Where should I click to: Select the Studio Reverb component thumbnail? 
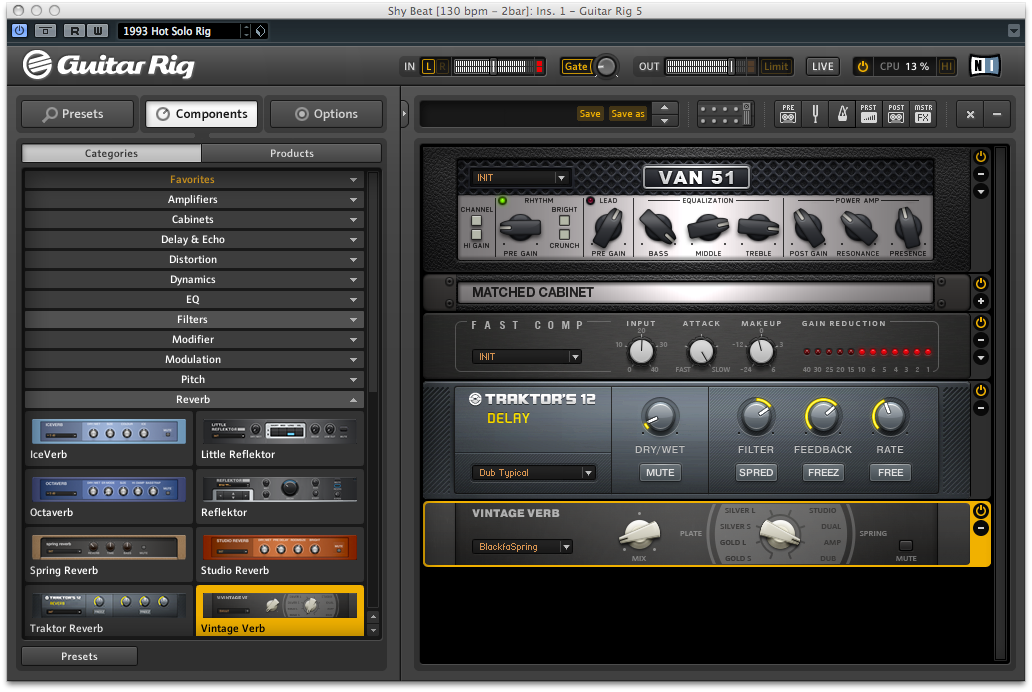(280, 554)
